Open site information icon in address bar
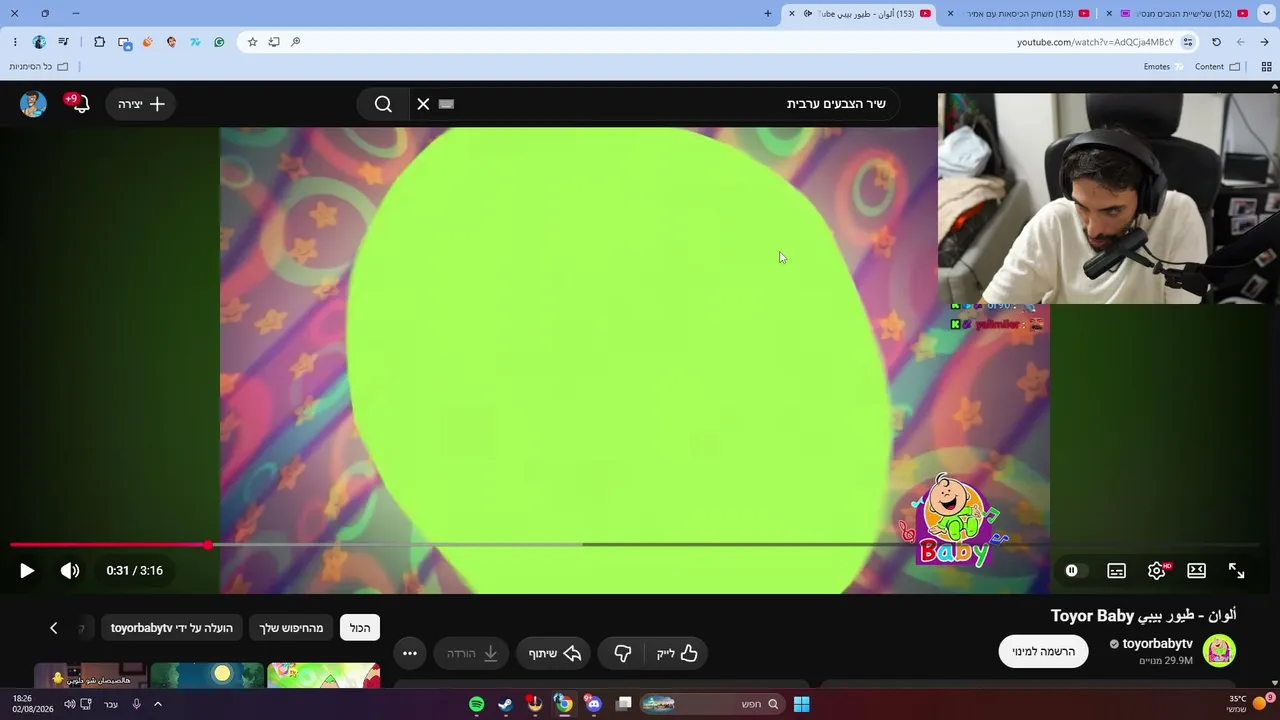Screen dimensions: 1280x720 pyautogui.click(x=1188, y=42)
